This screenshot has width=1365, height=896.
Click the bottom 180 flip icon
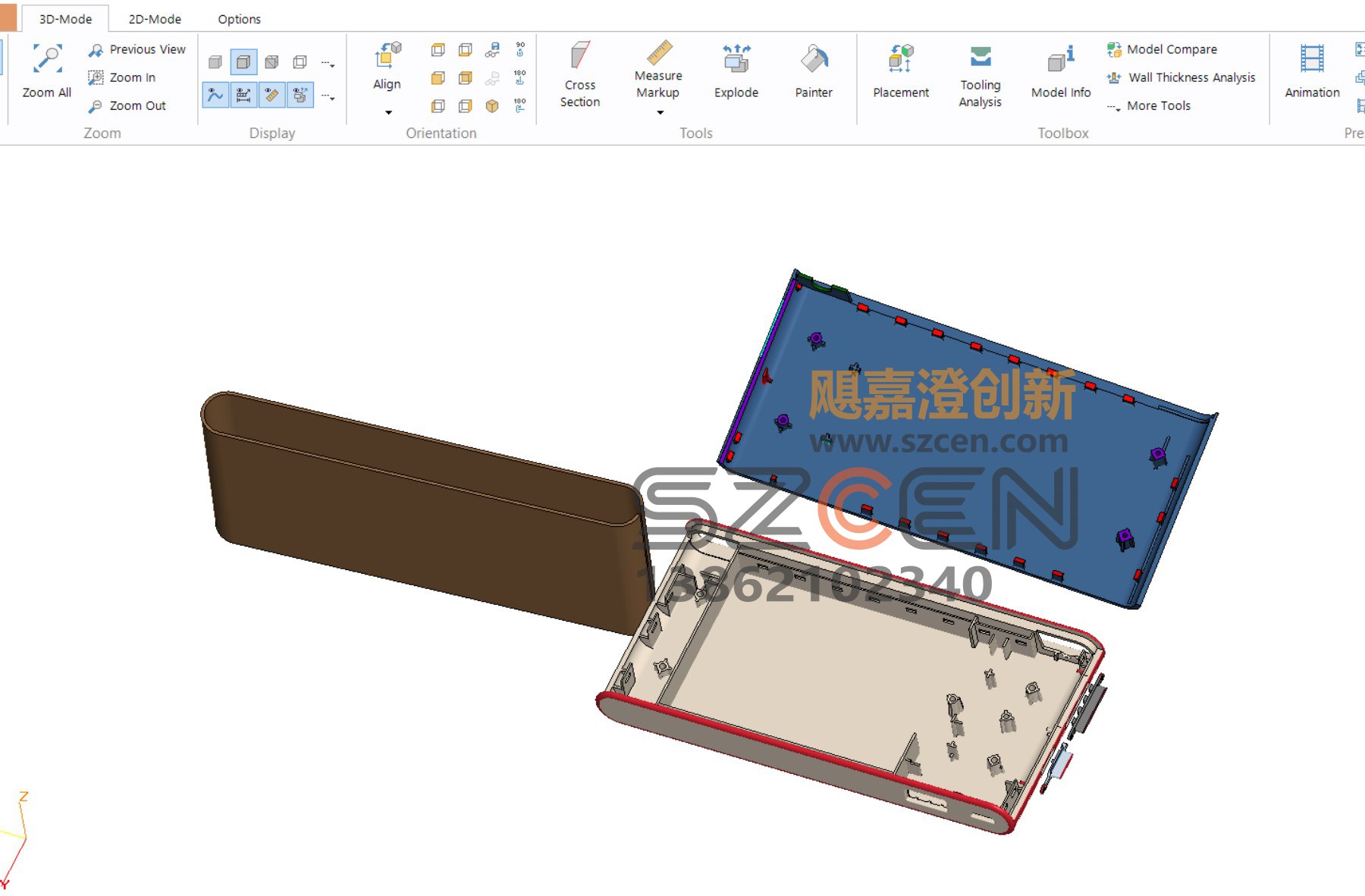pyautogui.click(x=519, y=105)
